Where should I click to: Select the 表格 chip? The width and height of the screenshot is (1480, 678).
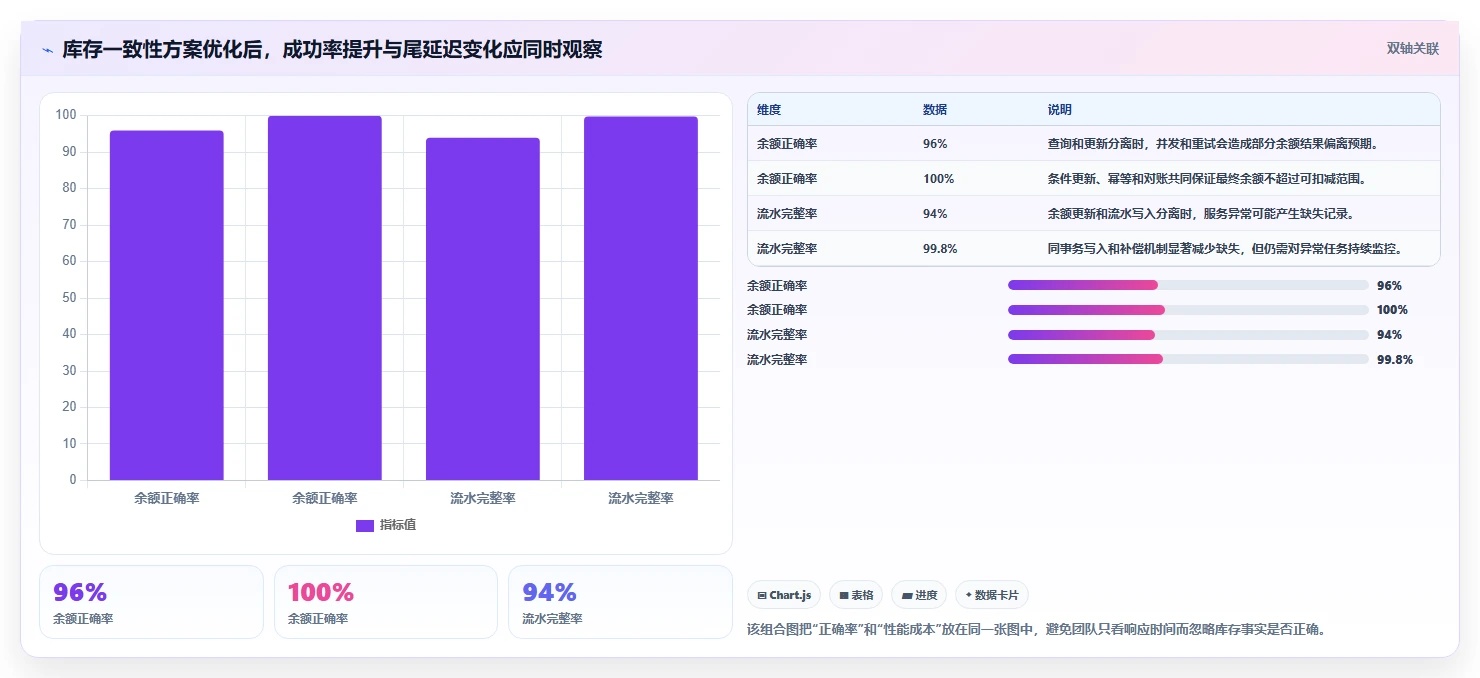pos(856,595)
